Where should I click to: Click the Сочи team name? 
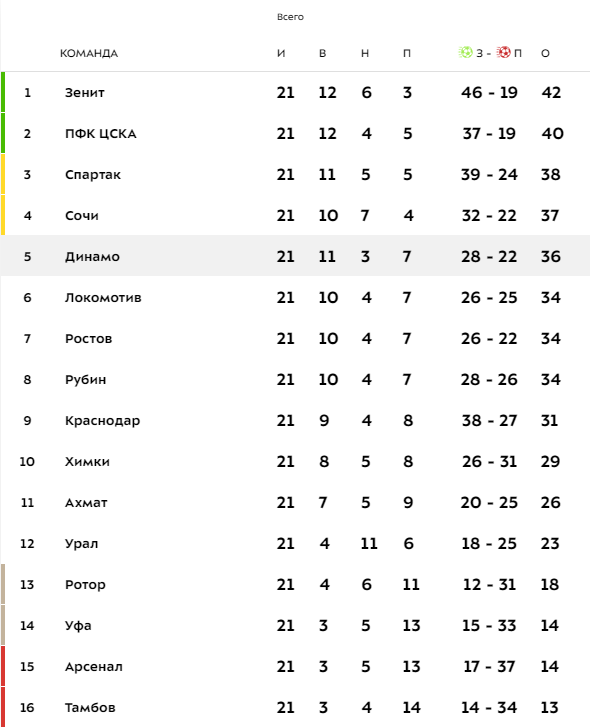tap(82, 216)
